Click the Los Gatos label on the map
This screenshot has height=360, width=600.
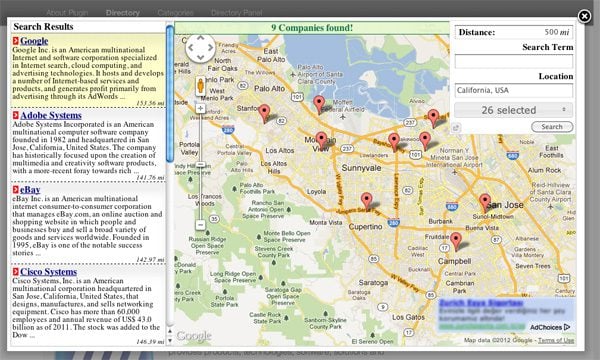coord(408,317)
